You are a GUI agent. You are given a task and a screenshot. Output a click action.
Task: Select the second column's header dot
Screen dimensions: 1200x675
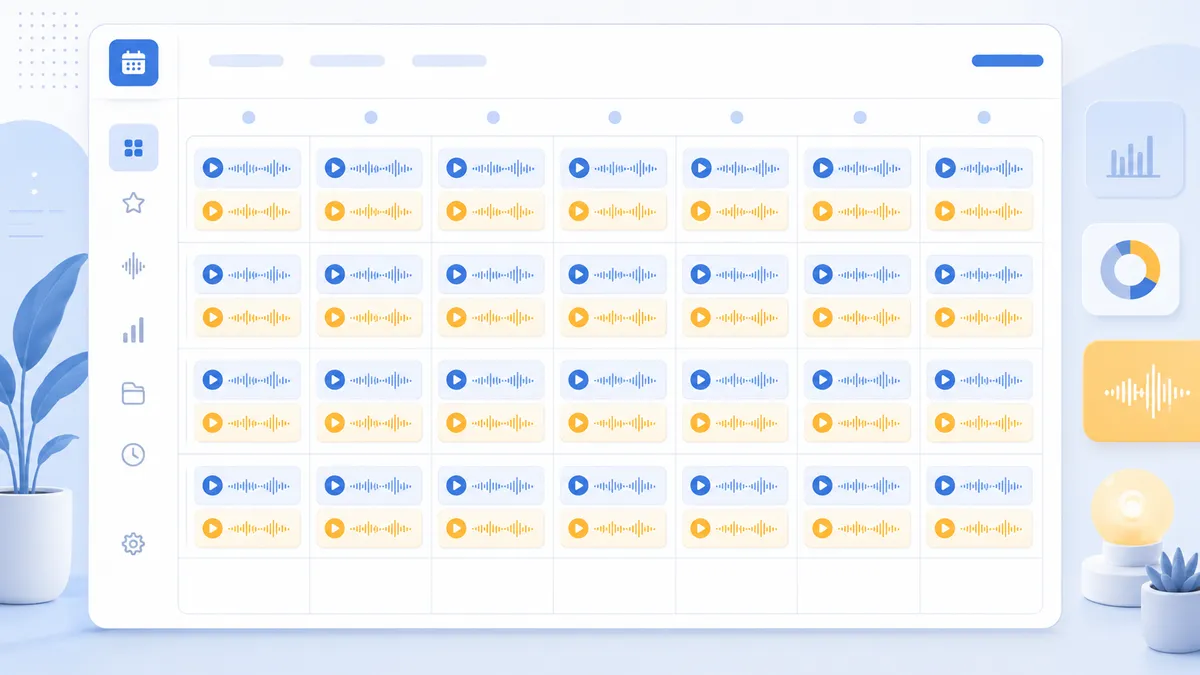click(x=371, y=117)
